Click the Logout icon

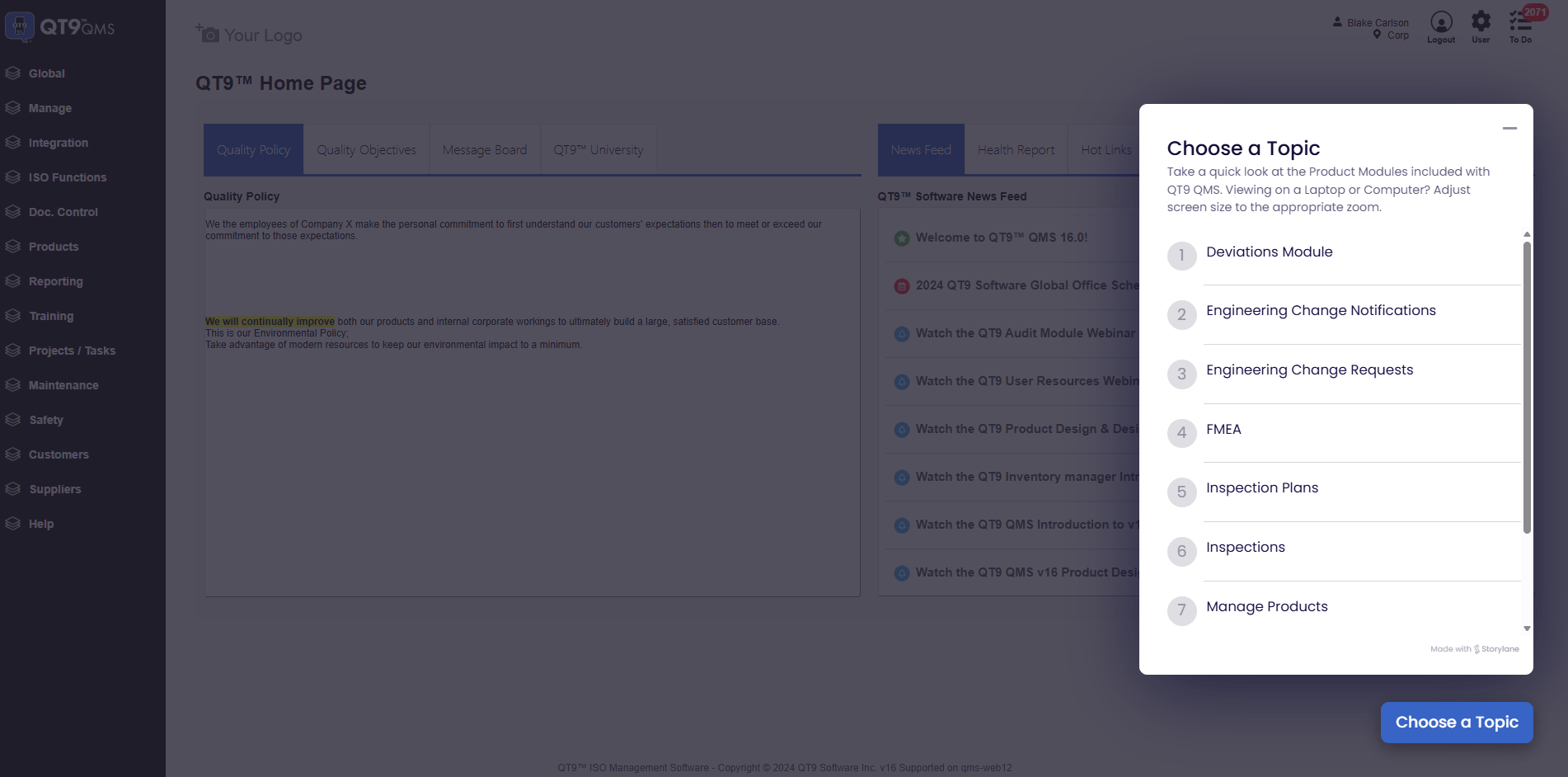pos(1440,25)
